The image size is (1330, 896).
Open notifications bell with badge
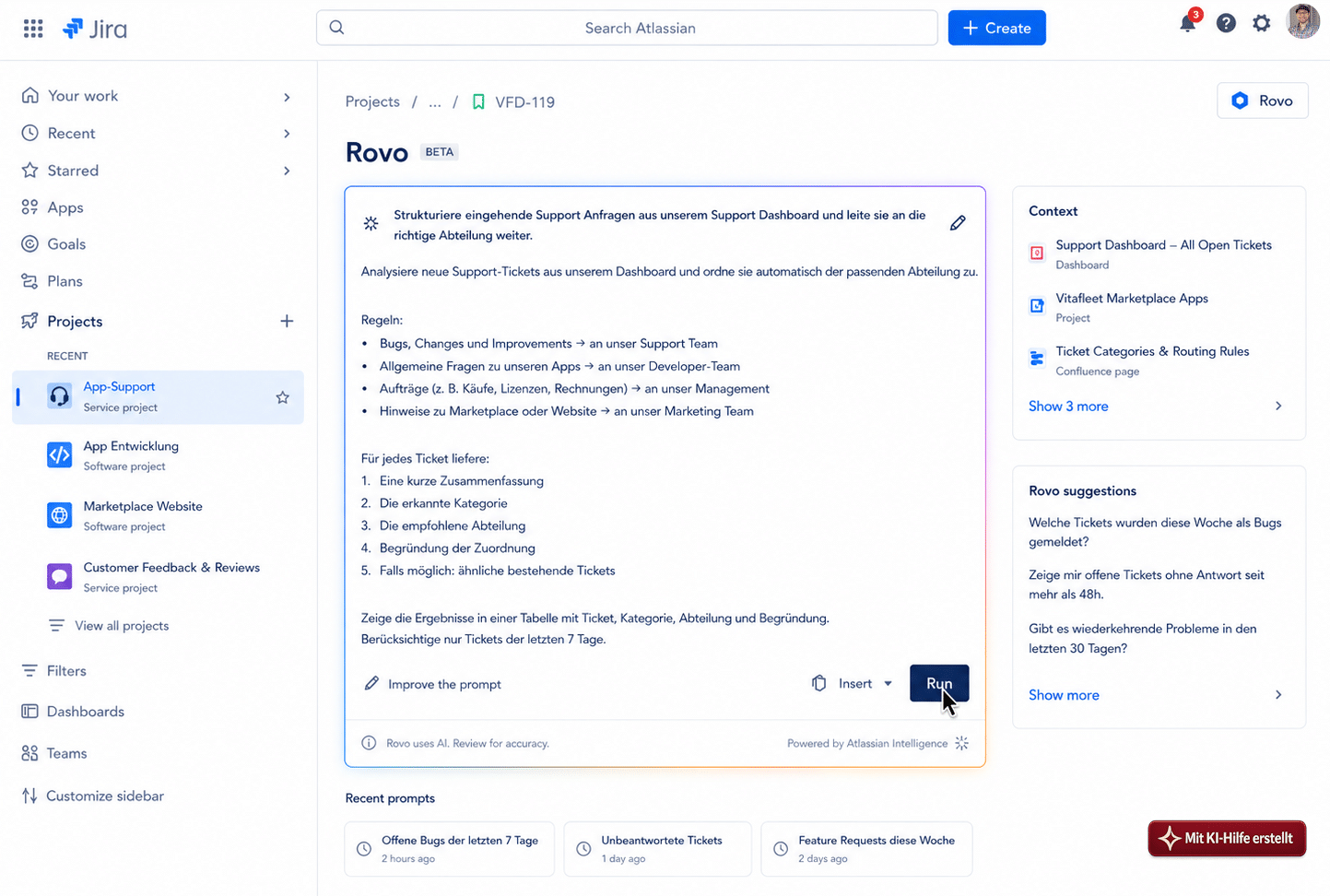(x=1189, y=22)
